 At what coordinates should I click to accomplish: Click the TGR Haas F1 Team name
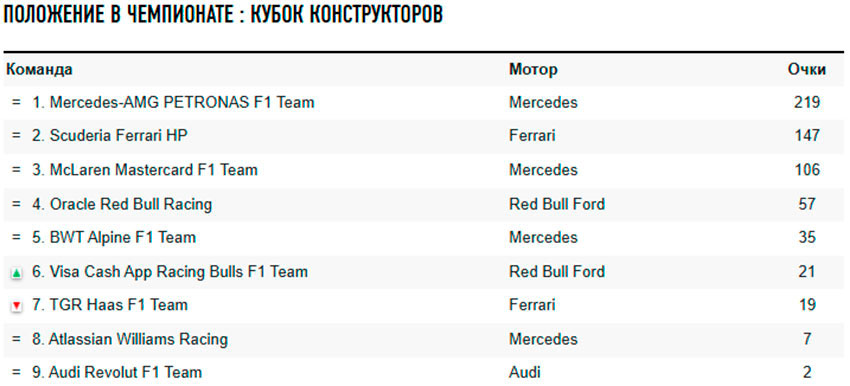point(119,305)
